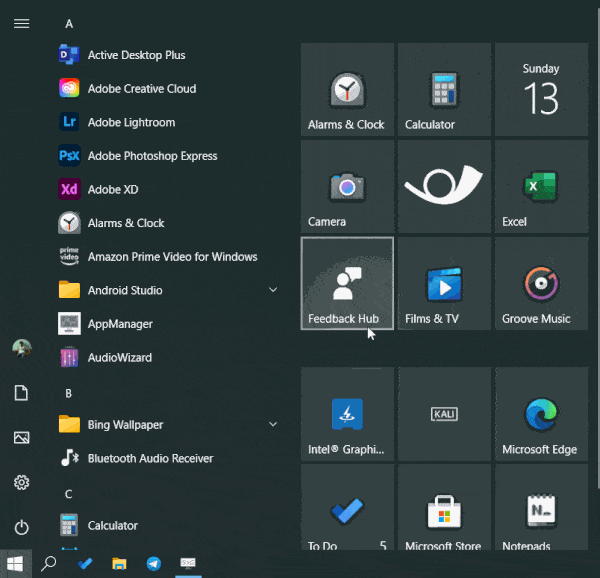Open Bluetooth Audio Receiver
600x578 pixels.
point(168,458)
